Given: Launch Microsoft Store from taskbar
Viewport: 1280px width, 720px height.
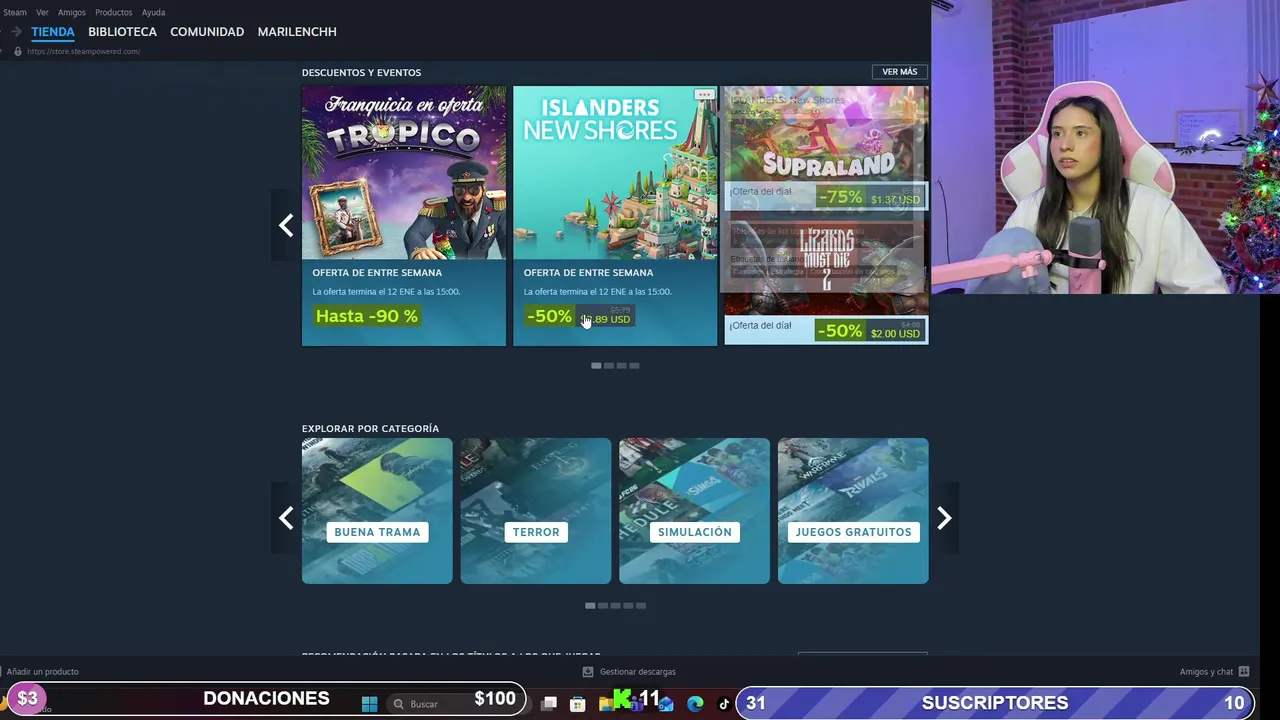Looking at the screenshot, I should click(577, 704).
